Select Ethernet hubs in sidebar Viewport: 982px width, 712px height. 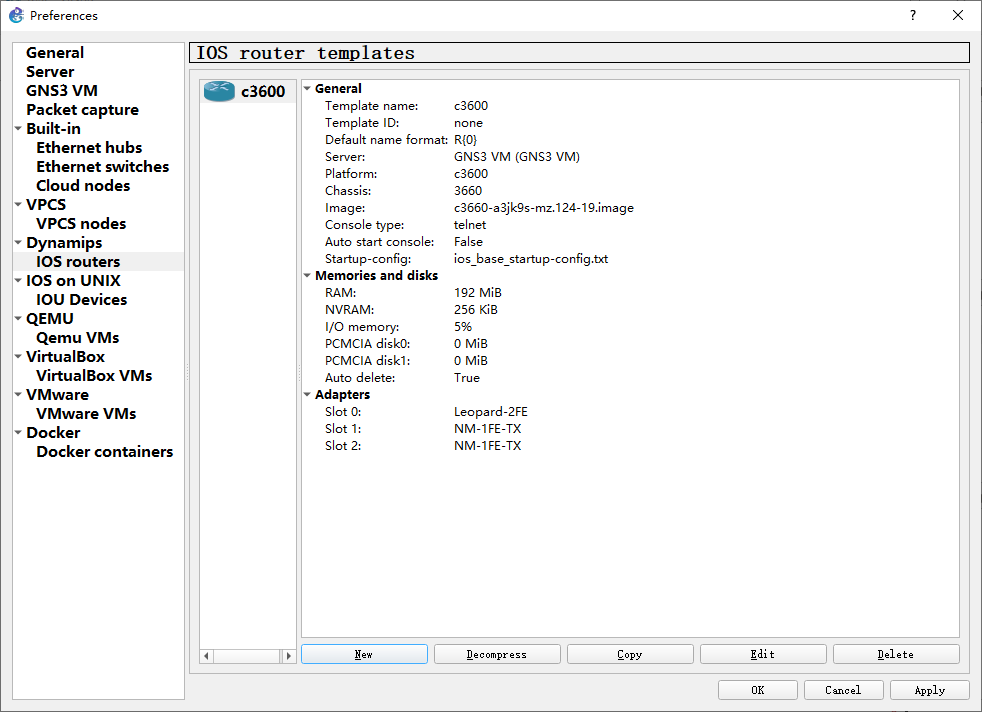89,148
